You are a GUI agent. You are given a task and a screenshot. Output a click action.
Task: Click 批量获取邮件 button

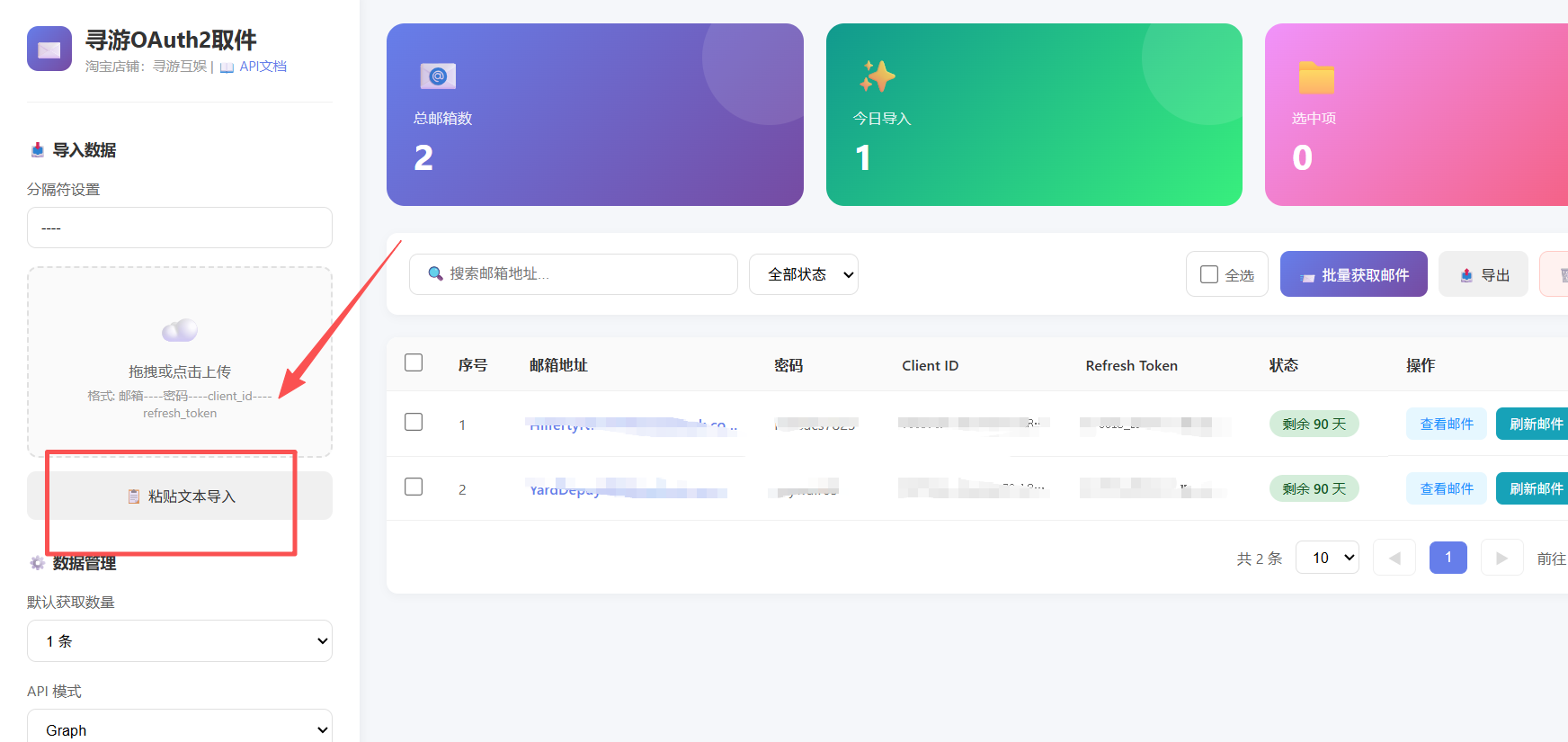pos(1354,274)
